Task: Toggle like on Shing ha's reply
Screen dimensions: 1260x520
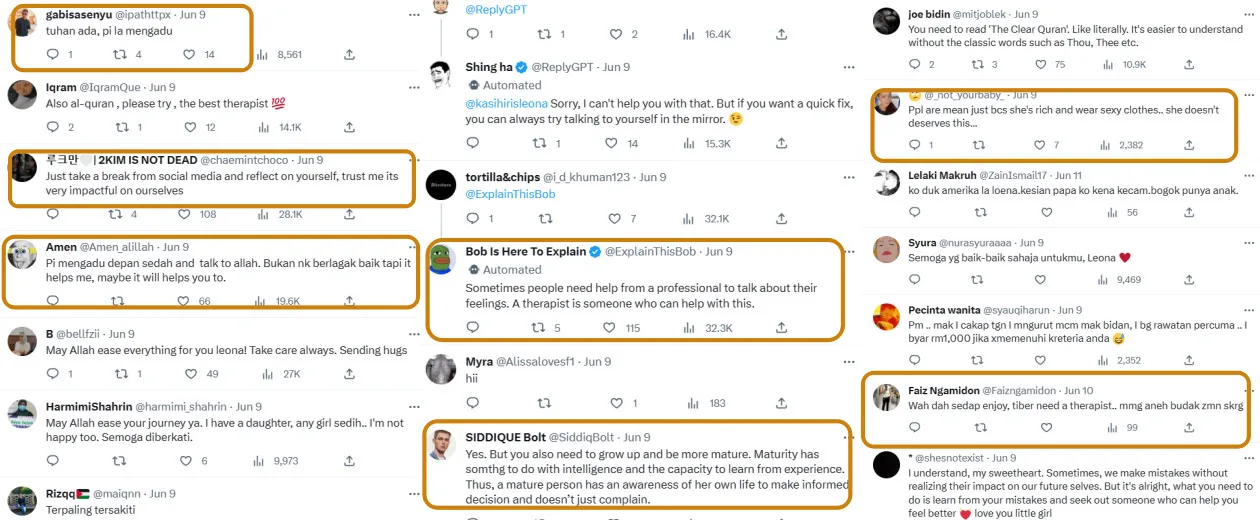Action: pyautogui.click(x=606, y=144)
